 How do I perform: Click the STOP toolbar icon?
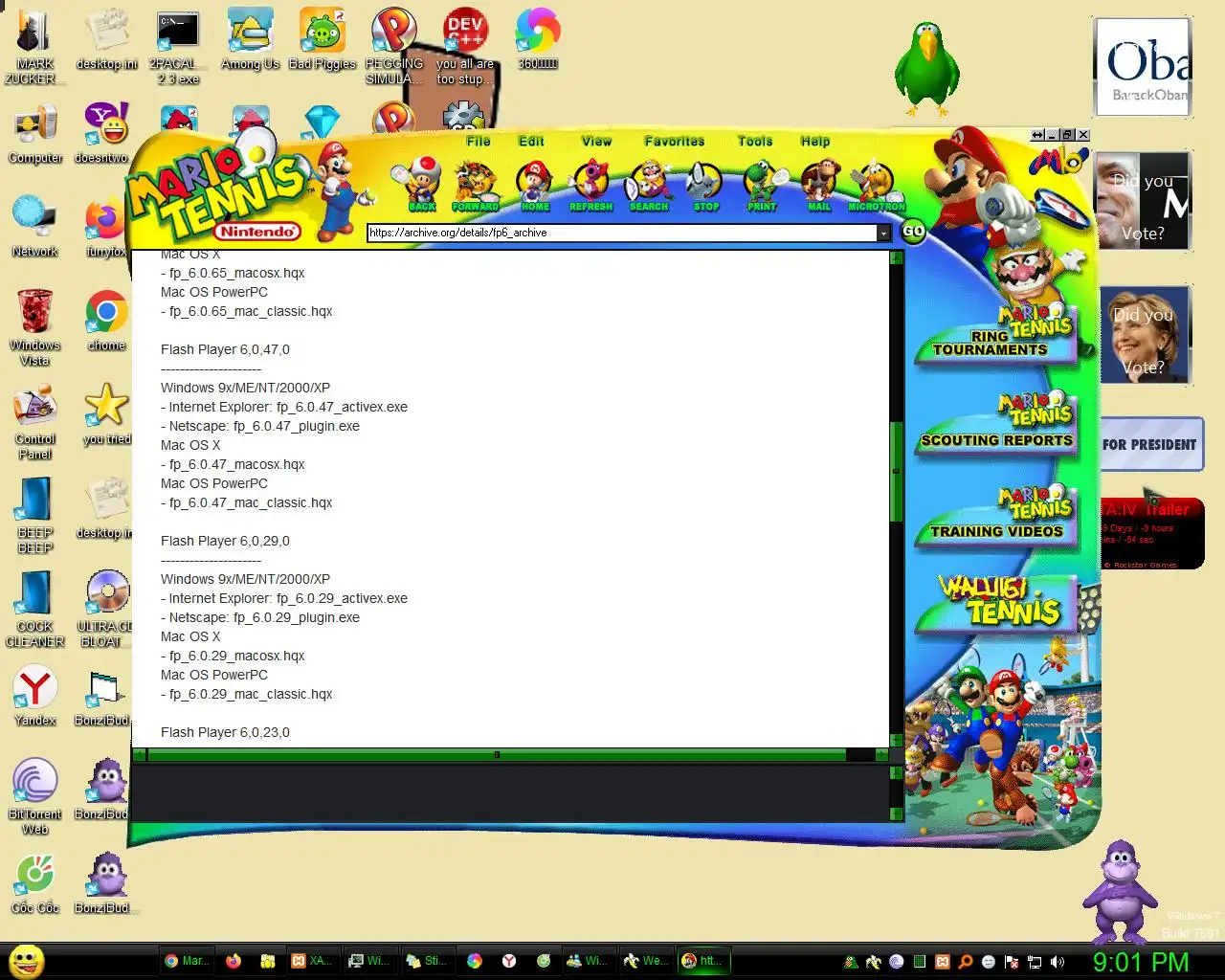pyautogui.click(x=705, y=186)
